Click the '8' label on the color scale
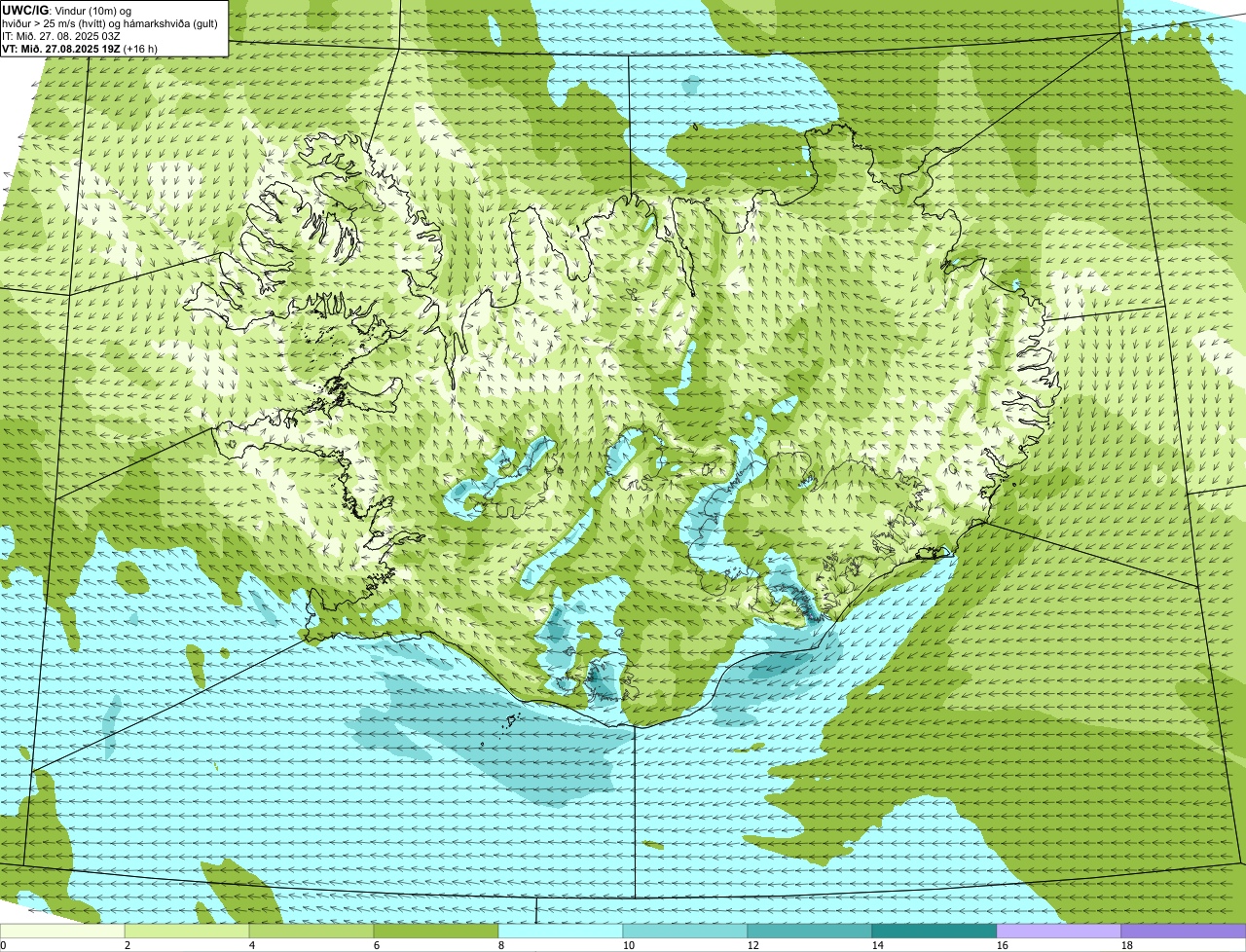The image size is (1246, 952). tap(501, 945)
